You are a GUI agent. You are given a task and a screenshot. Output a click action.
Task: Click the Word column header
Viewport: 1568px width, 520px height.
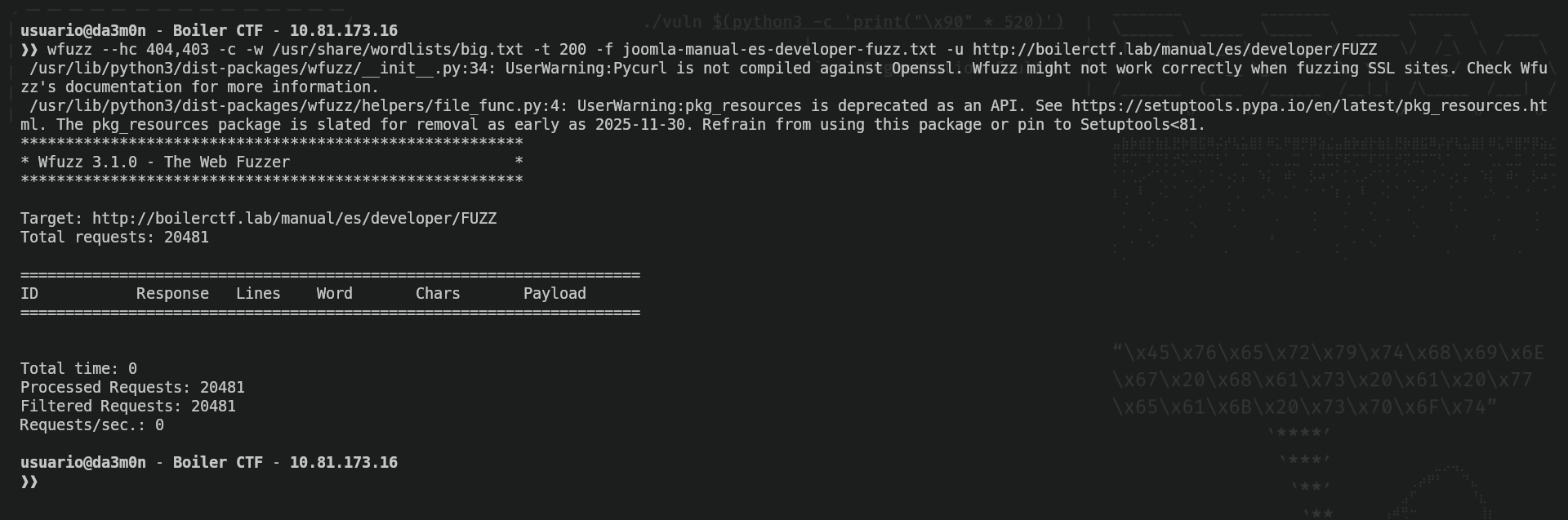[x=334, y=294]
